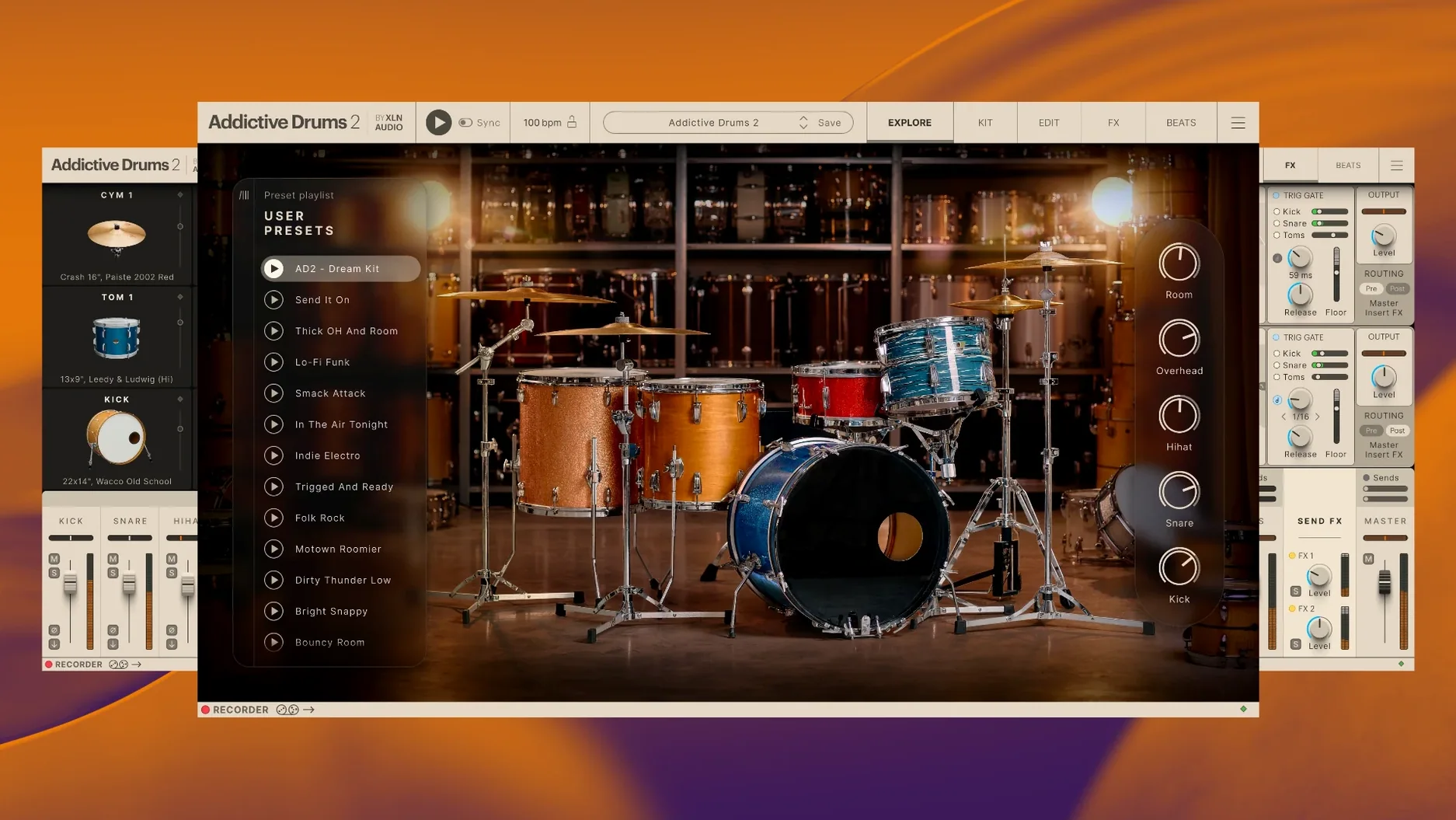Go to the EDIT tab

pyautogui.click(x=1049, y=123)
